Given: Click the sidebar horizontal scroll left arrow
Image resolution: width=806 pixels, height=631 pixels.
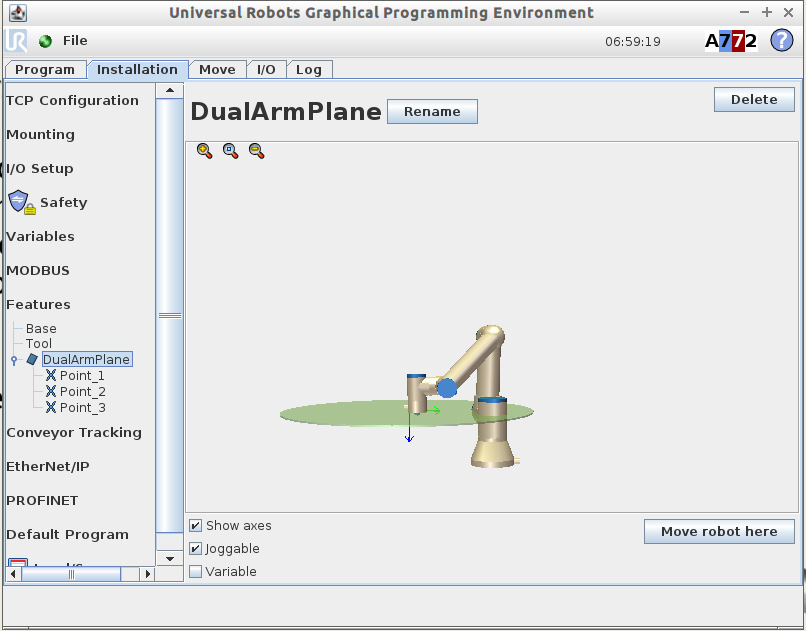Looking at the screenshot, I should (13, 574).
